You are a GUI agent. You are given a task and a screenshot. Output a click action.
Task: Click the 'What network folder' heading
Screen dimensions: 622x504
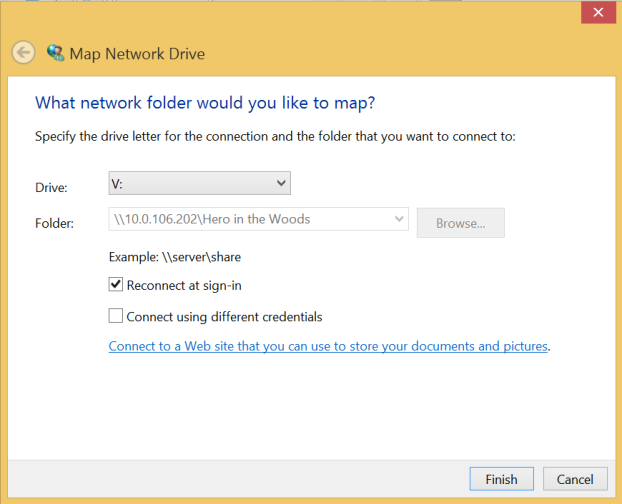205,103
